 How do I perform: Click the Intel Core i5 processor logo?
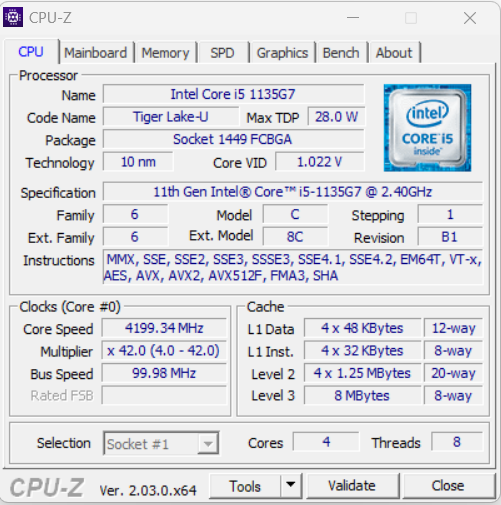(x=427, y=128)
